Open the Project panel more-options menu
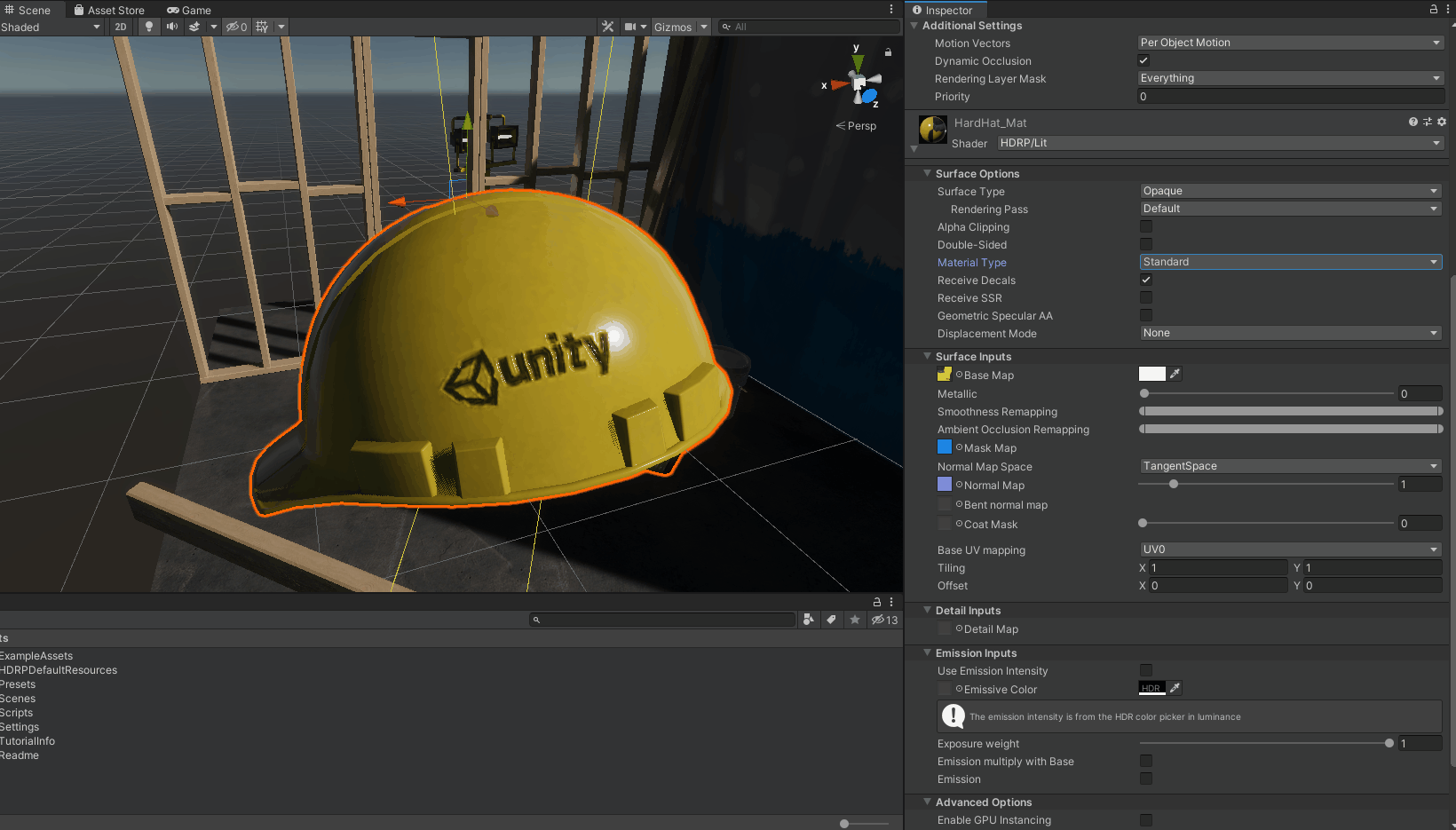The height and width of the screenshot is (830, 1456). pos(891,602)
